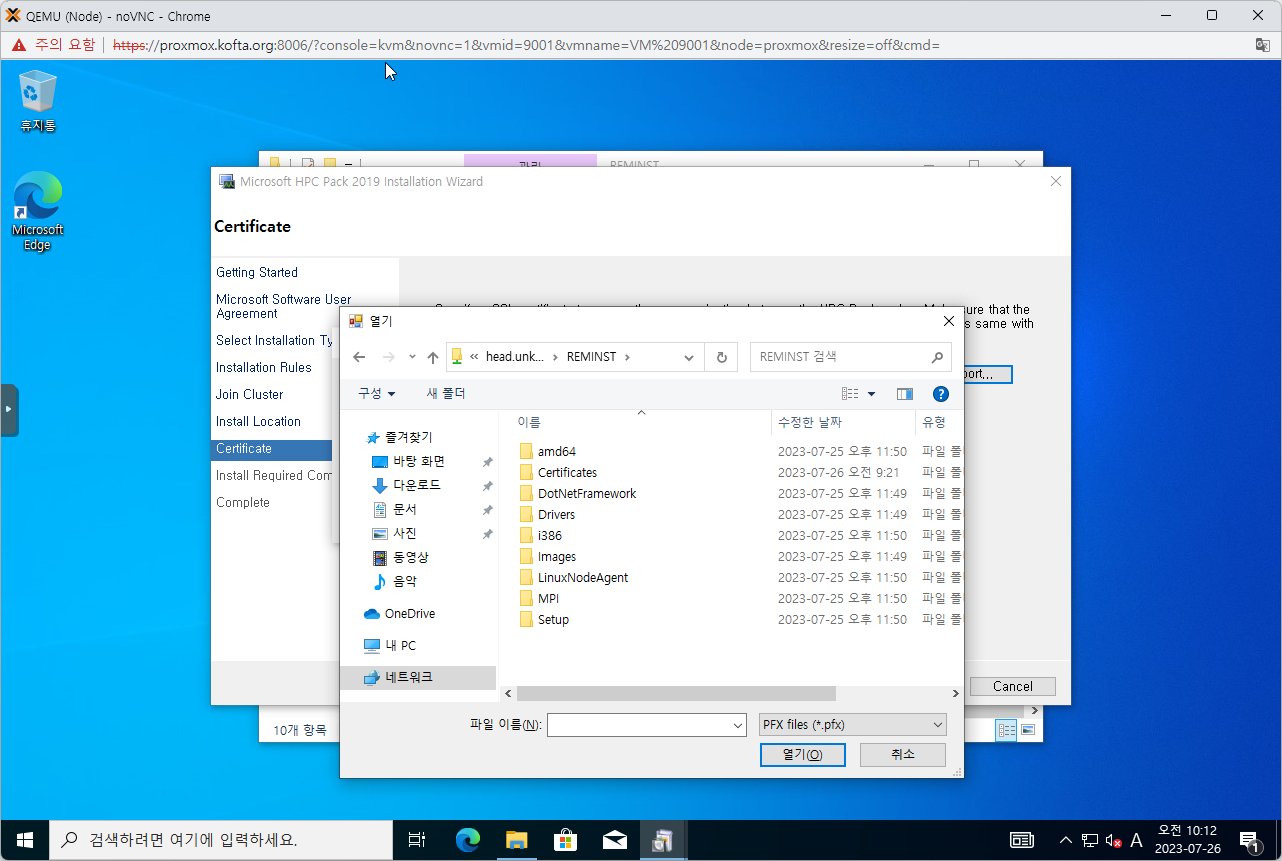Click the 새 폴더 new folder button
The image size is (1282, 861).
pos(446,394)
